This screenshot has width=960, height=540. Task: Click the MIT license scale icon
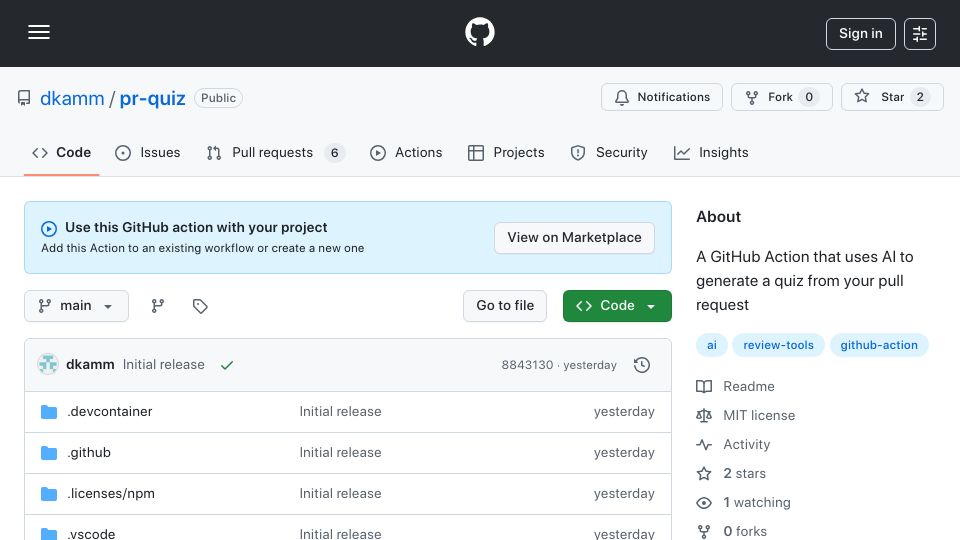tap(704, 416)
